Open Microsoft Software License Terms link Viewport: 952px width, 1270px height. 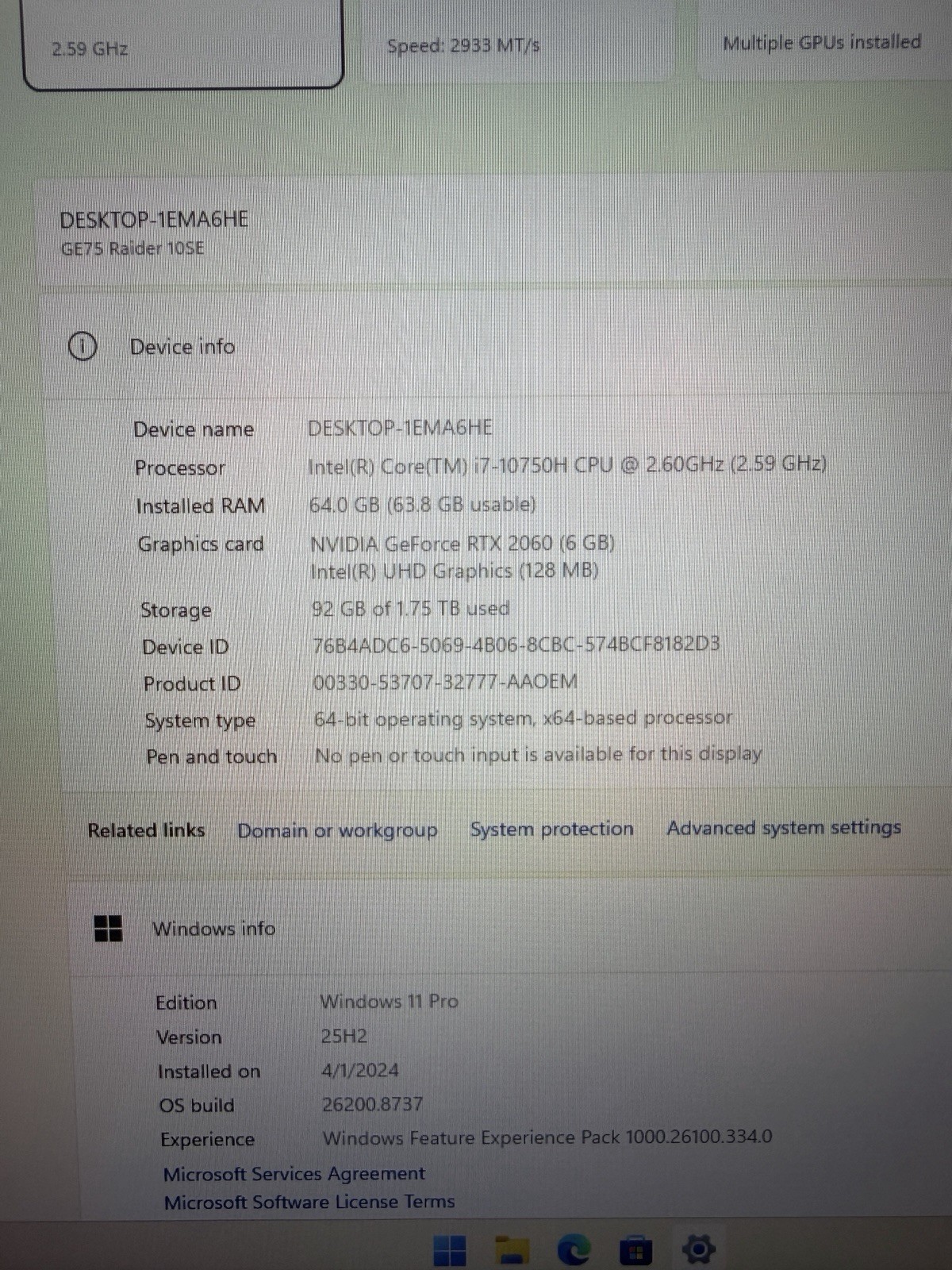309,1202
